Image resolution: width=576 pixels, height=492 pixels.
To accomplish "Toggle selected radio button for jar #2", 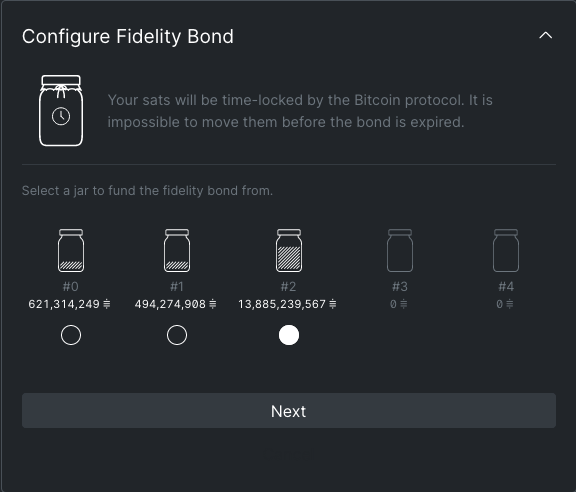I will pos(289,335).
